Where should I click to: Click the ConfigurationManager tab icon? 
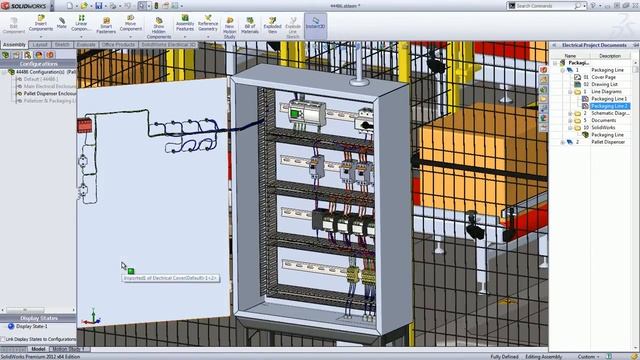[x=28, y=55]
